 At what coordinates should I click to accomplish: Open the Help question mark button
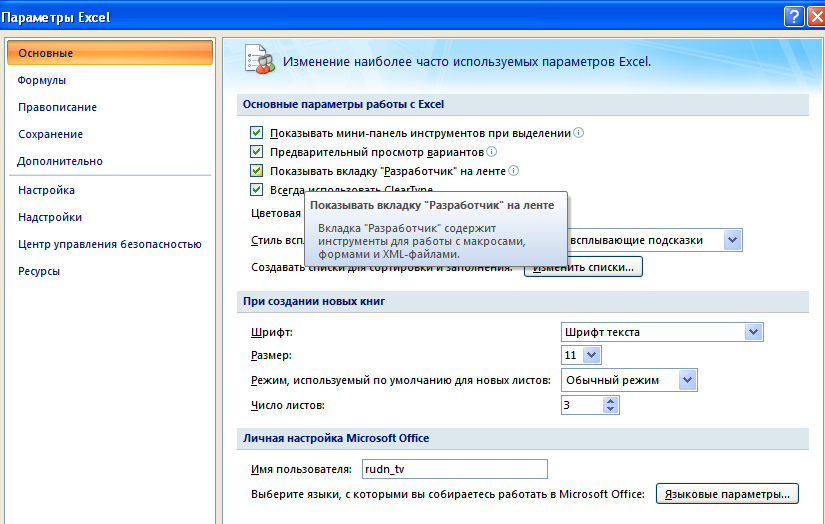pyautogui.click(x=793, y=17)
